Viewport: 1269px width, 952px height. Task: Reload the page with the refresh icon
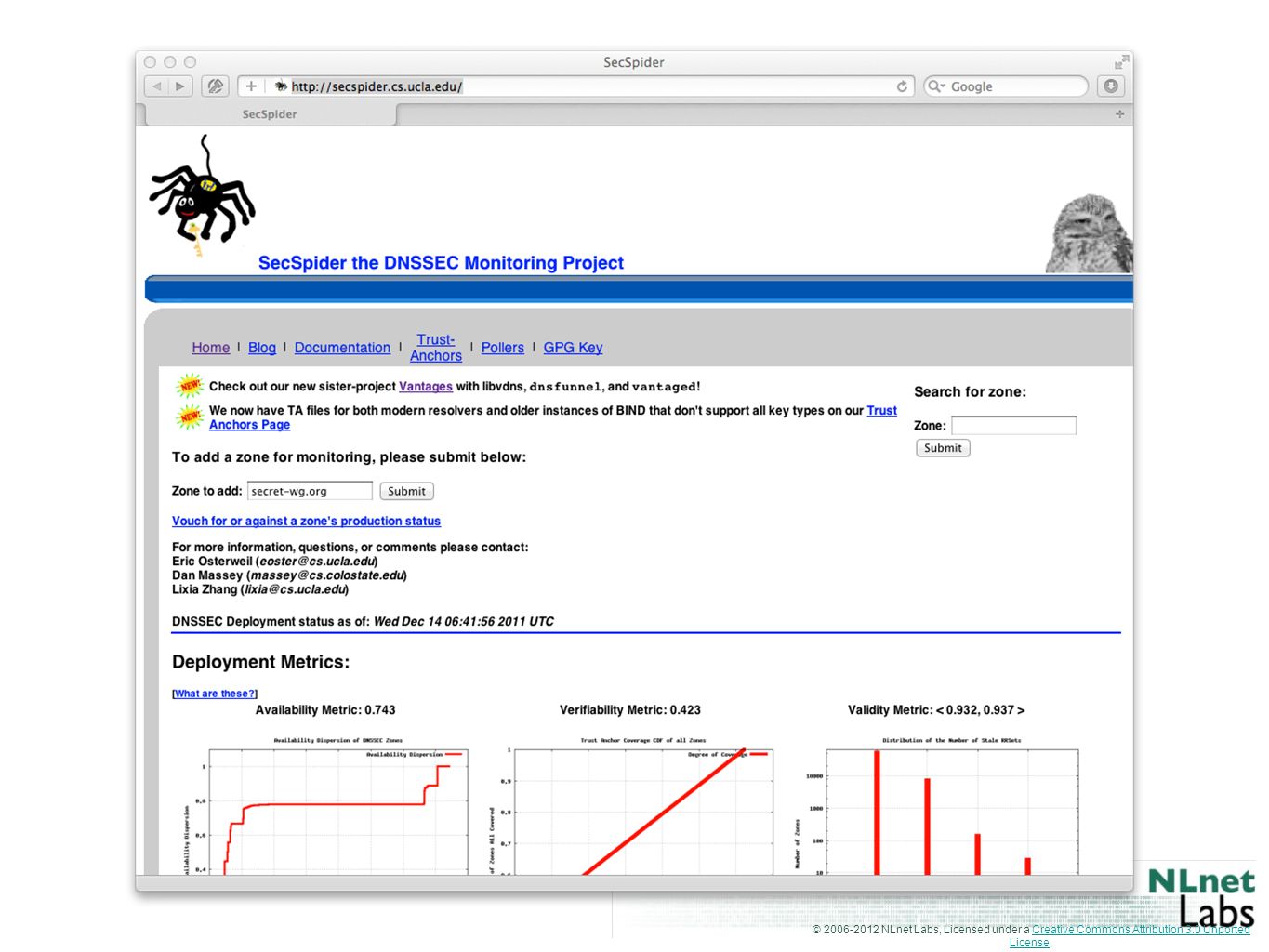902,86
